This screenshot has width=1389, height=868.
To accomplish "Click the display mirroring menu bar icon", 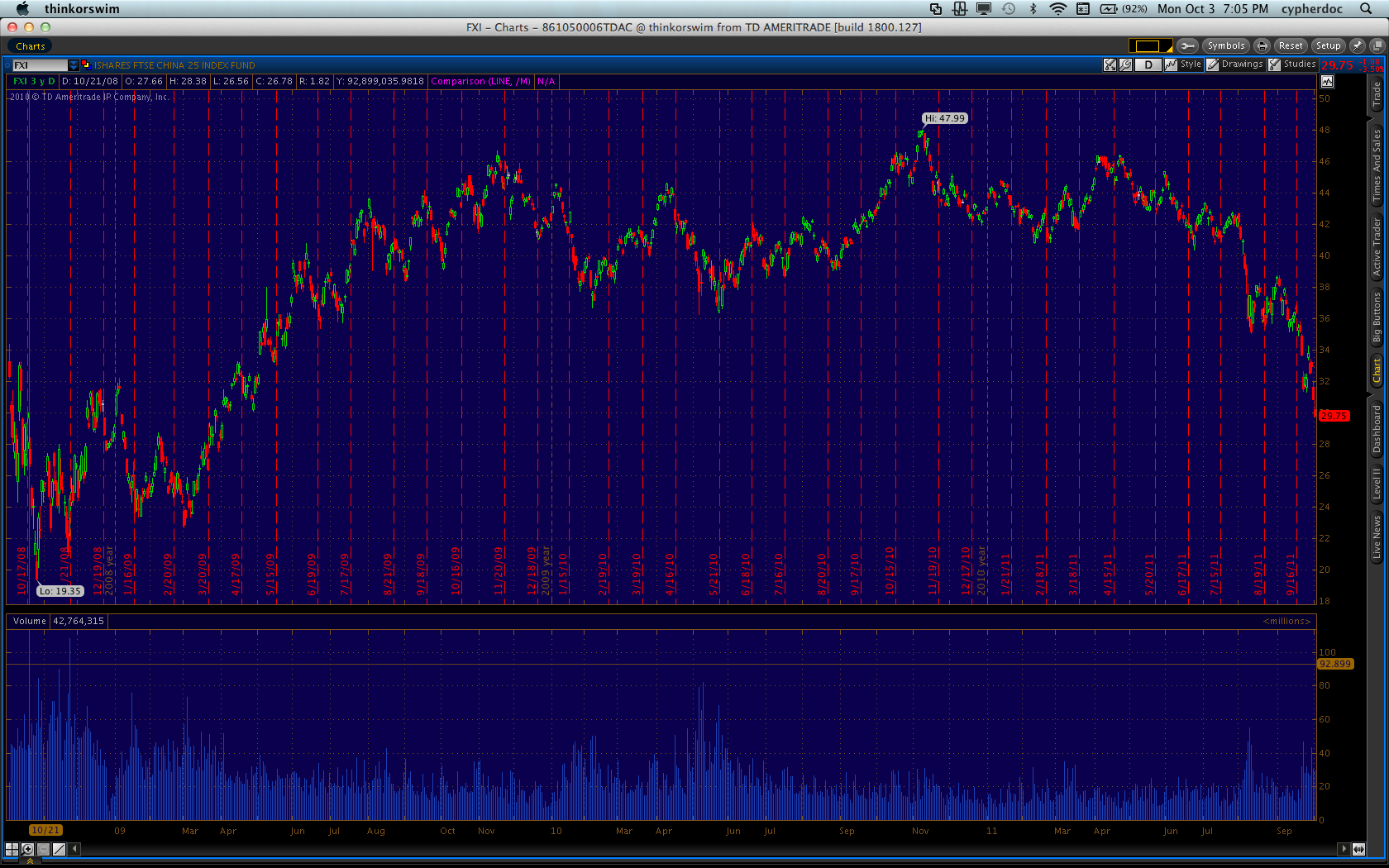I will tap(984, 8).
